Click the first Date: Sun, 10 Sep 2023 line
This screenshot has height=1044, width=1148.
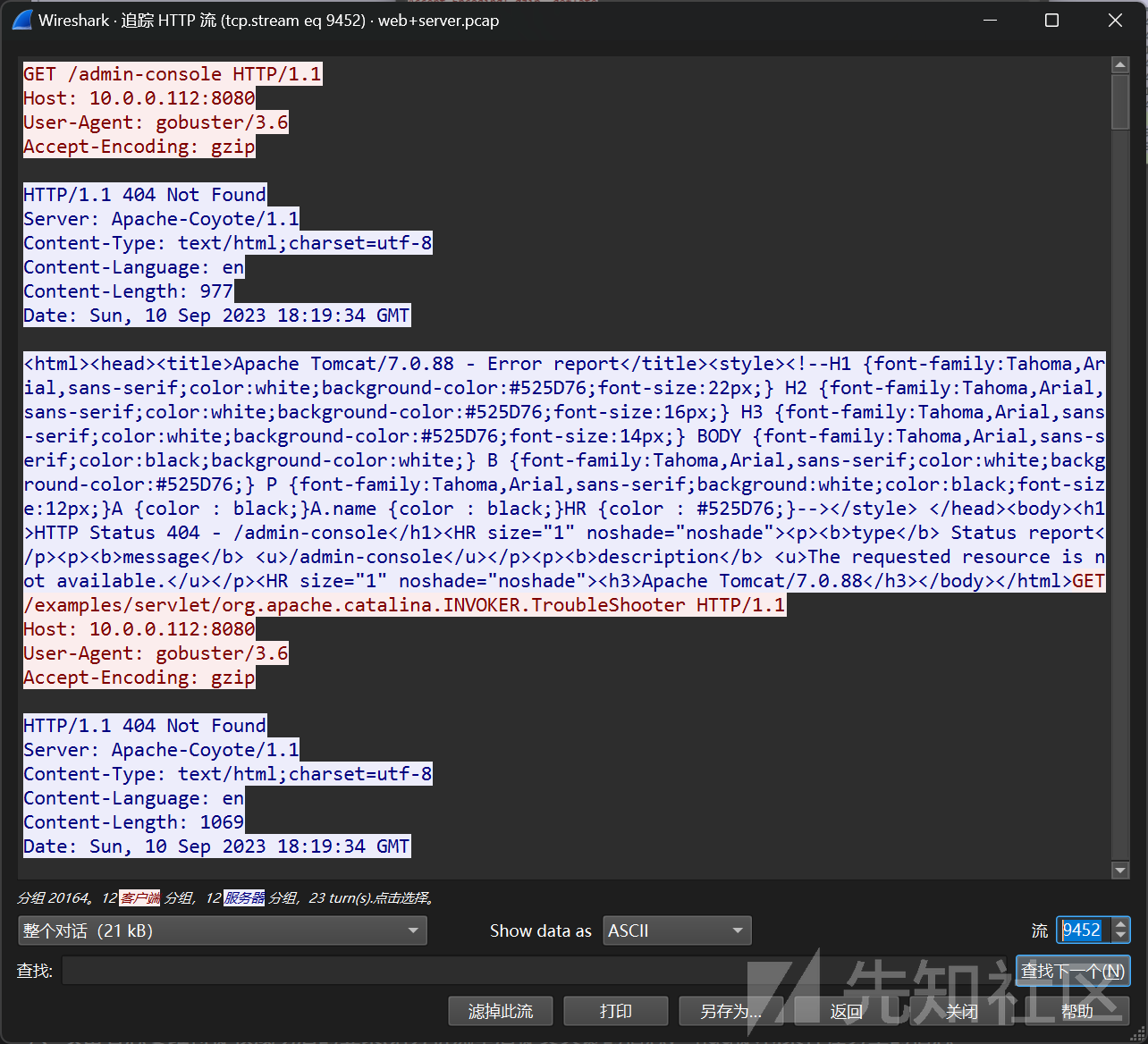click(x=216, y=316)
